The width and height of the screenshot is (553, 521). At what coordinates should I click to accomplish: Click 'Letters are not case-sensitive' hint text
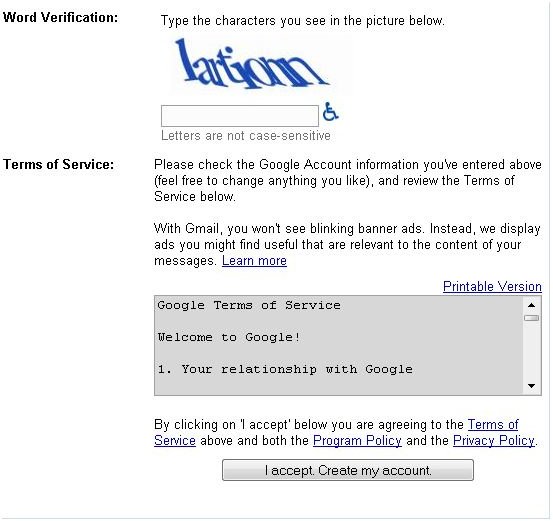(246, 135)
